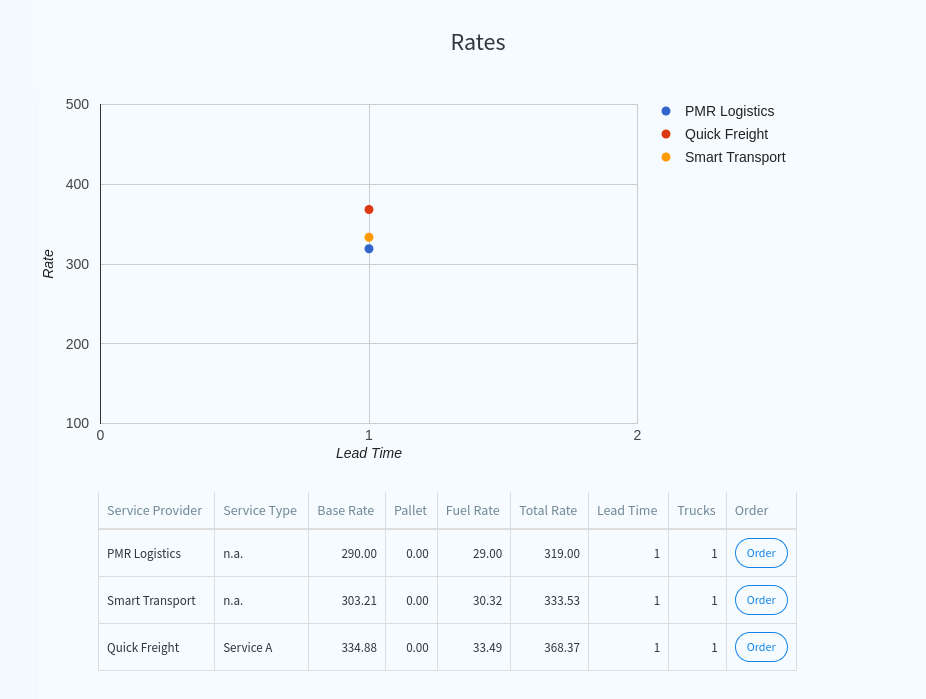The width and height of the screenshot is (926, 699).
Task: Select the red Quick Freight data point
Action: [x=369, y=210]
